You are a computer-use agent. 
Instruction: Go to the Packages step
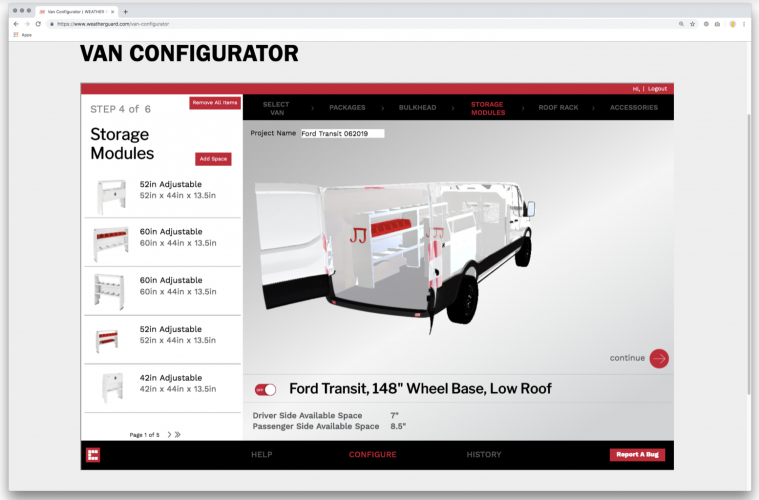[347, 107]
